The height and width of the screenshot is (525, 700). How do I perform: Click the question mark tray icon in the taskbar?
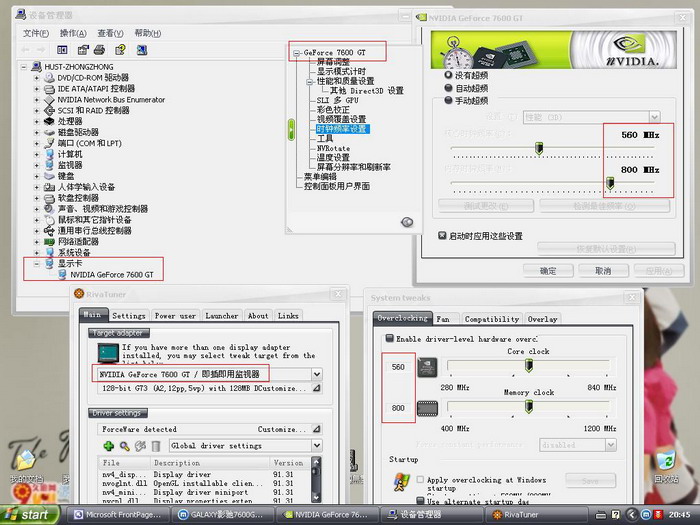616,515
